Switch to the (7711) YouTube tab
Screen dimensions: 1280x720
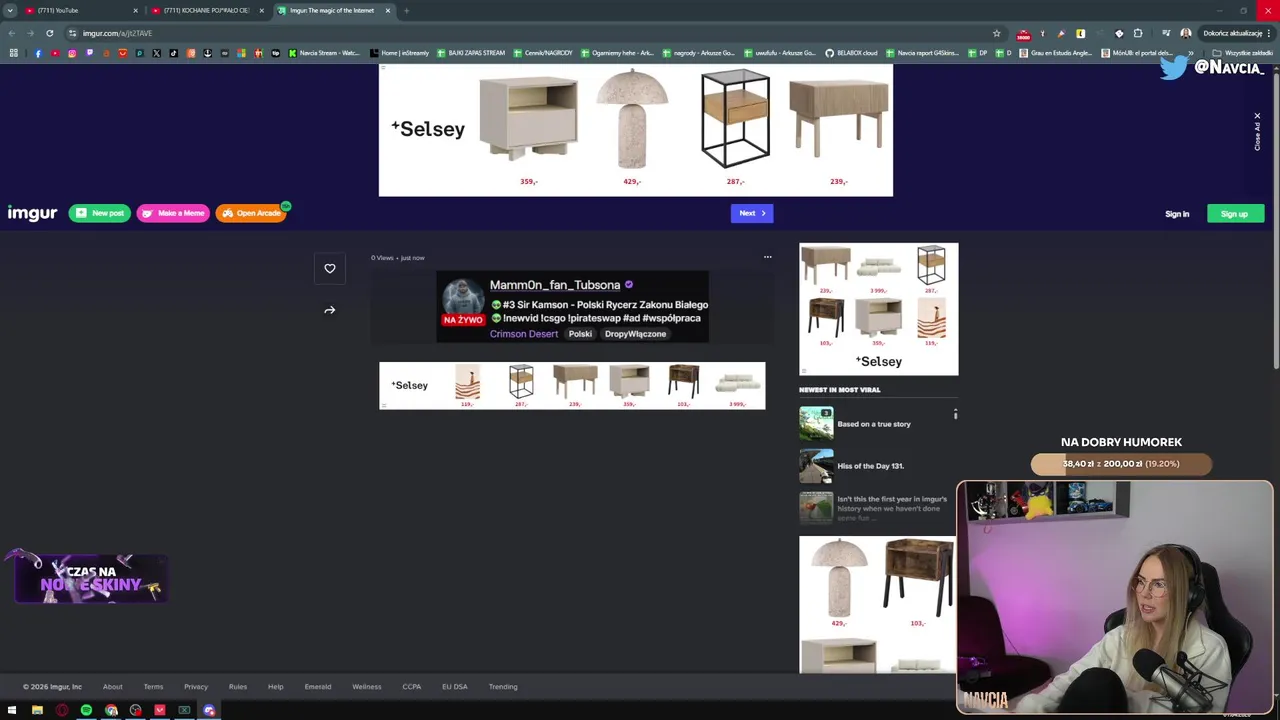80,10
